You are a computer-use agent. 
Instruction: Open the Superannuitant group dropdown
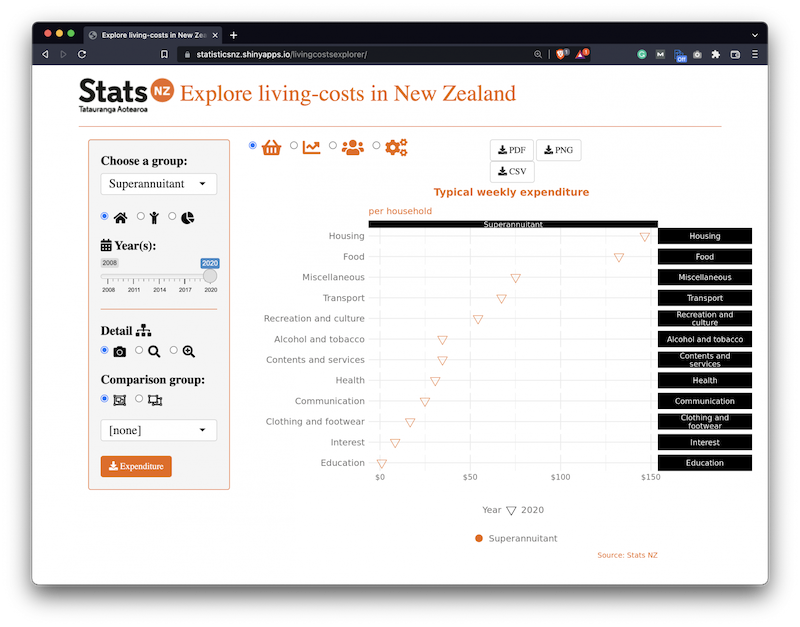pyautogui.click(x=159, y=184)
